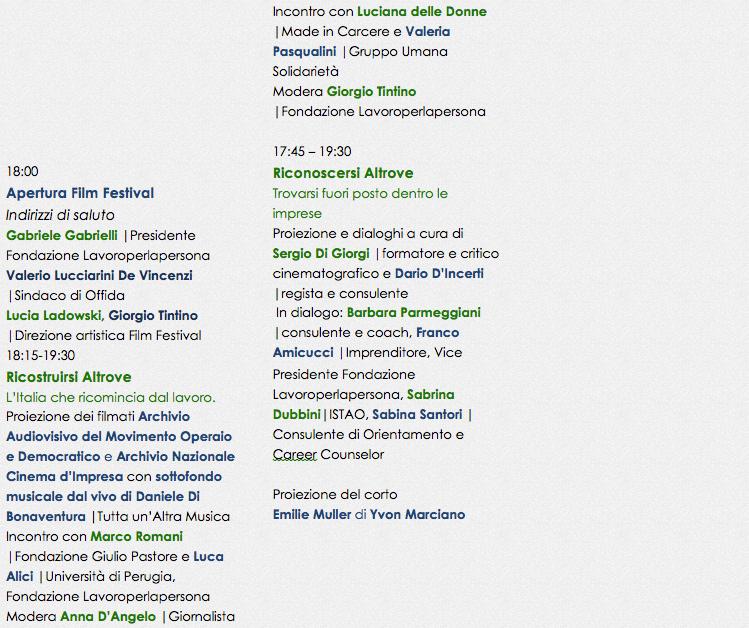Click the underlined word 'Career'

(295, 455)
